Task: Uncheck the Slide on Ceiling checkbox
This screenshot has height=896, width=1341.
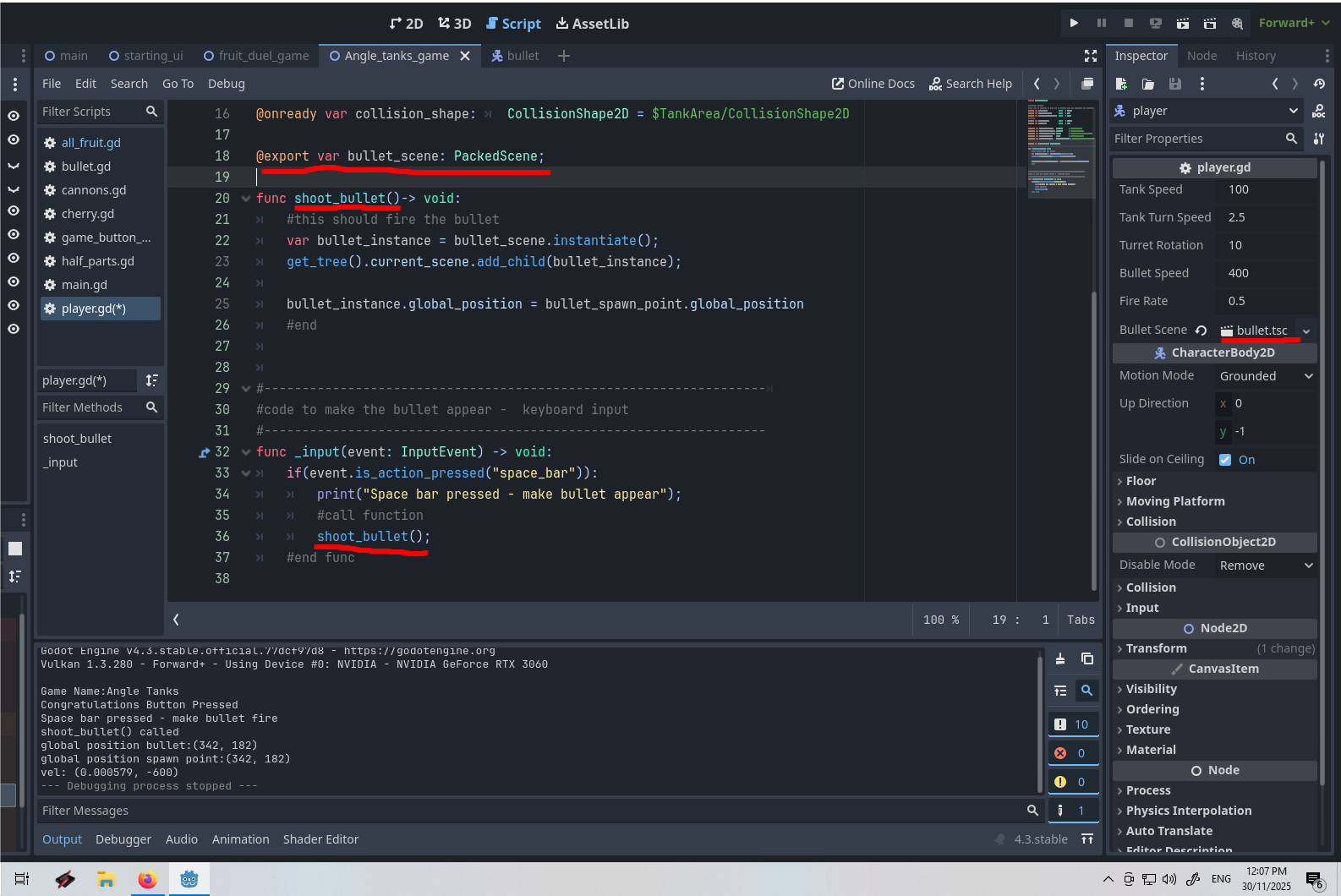Action: pyautogui.click(x=1225, y=460)
